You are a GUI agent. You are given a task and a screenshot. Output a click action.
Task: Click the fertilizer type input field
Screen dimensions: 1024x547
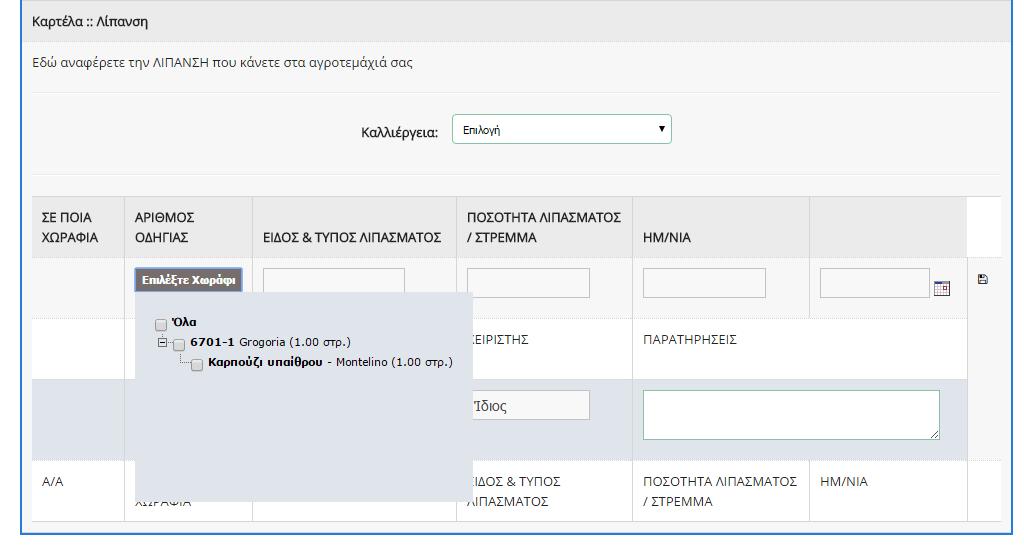click(x=334, y=280)
